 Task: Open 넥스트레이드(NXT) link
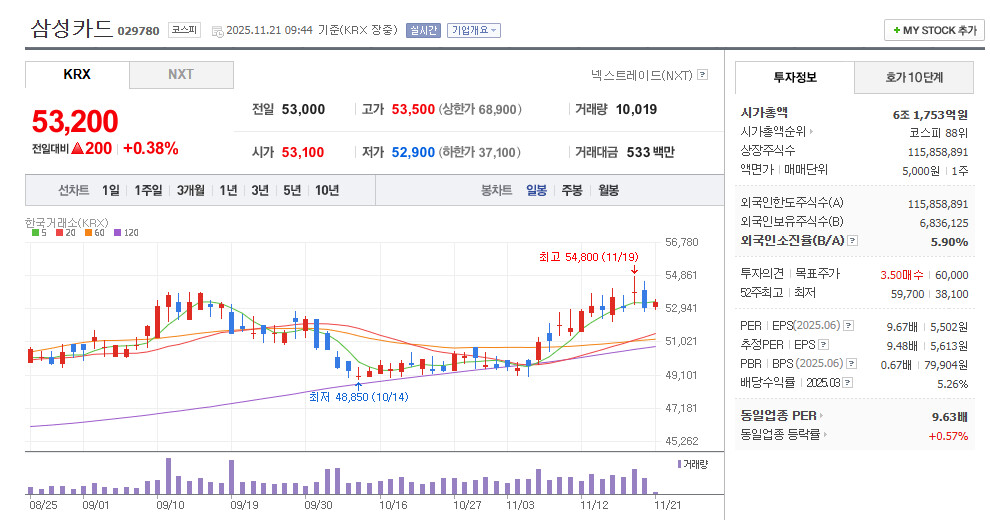pos(641,75)
